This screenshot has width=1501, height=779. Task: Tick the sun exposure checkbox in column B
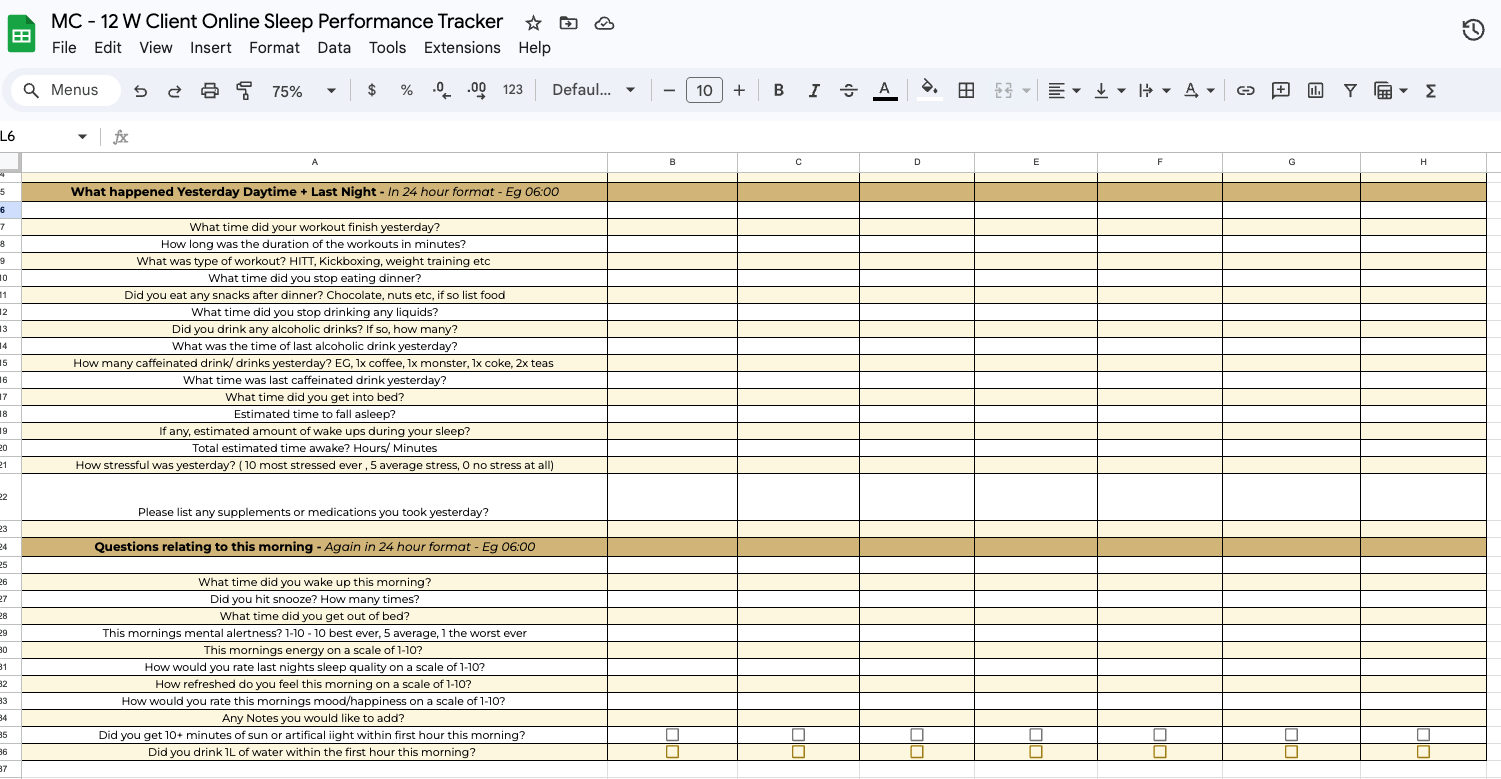(672, 735)
